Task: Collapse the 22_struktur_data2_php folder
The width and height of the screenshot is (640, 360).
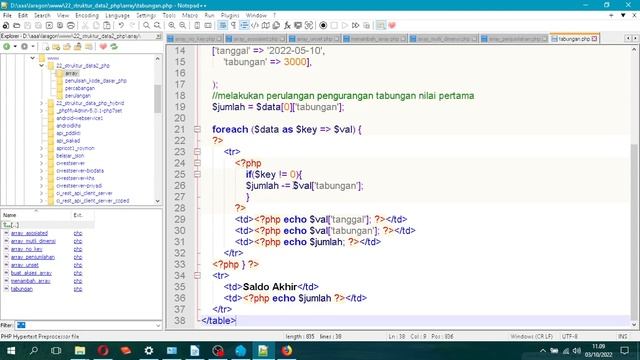Action: point(42,66)
